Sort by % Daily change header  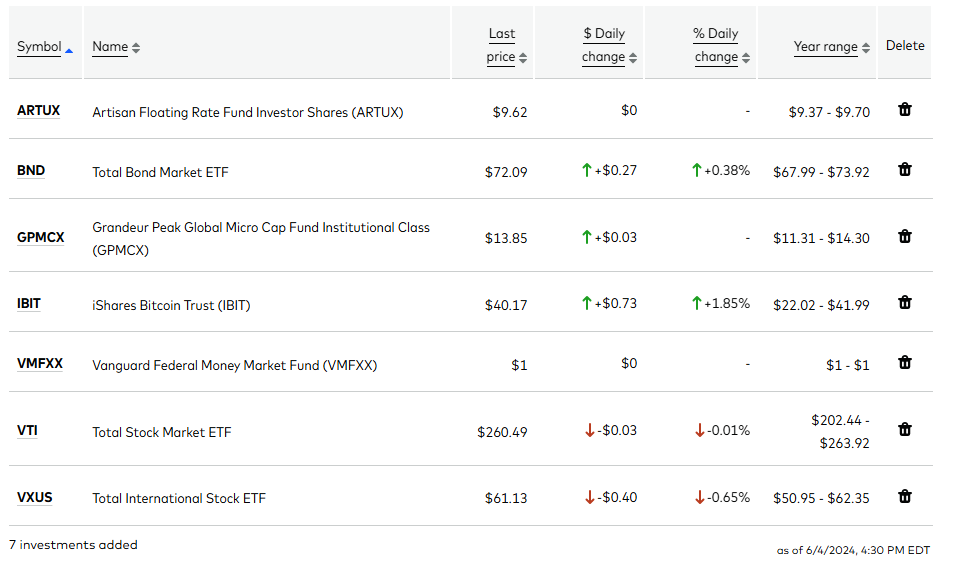[722, 45]
